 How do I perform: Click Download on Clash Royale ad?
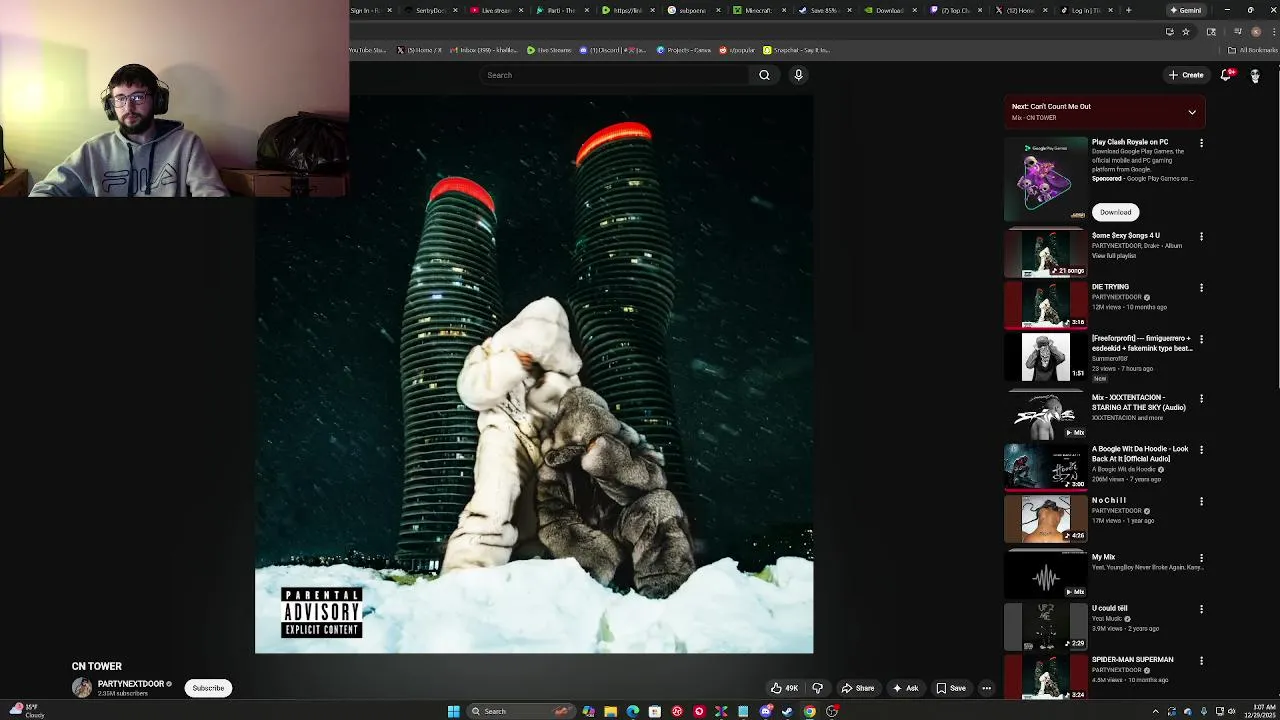tap(1116, 212)
